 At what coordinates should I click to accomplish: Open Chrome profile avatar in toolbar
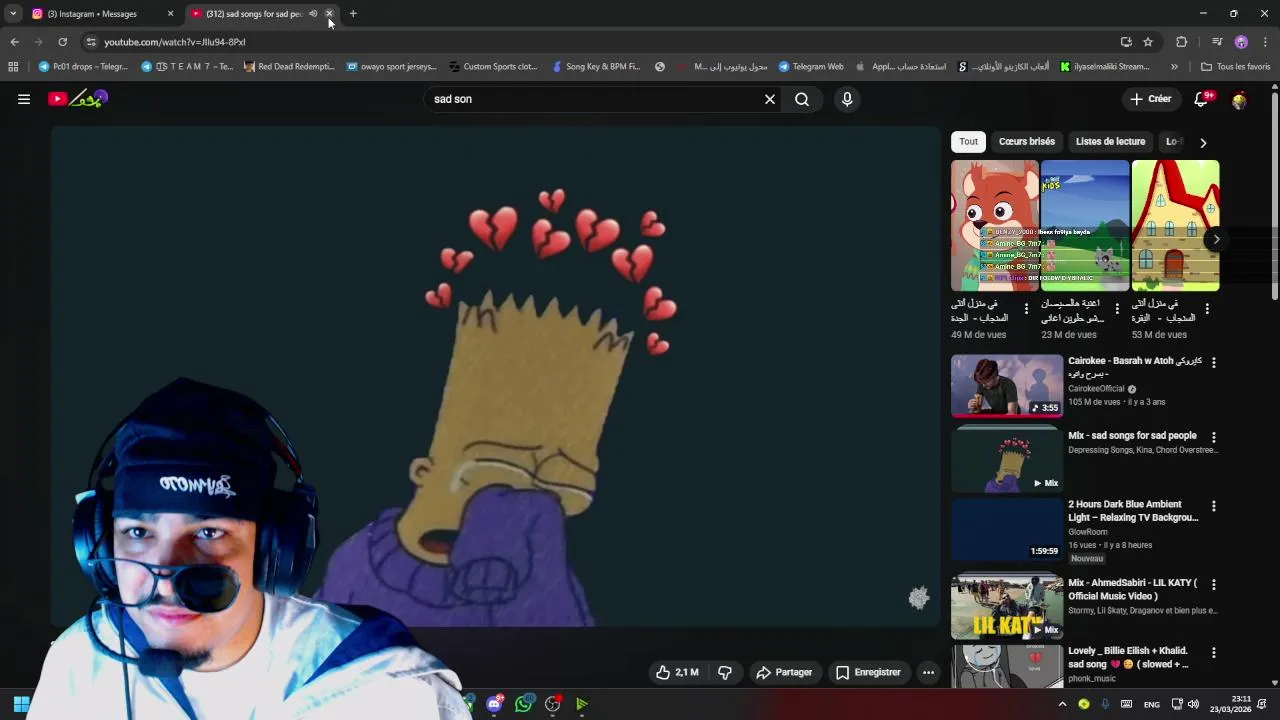pos(1241,42)
